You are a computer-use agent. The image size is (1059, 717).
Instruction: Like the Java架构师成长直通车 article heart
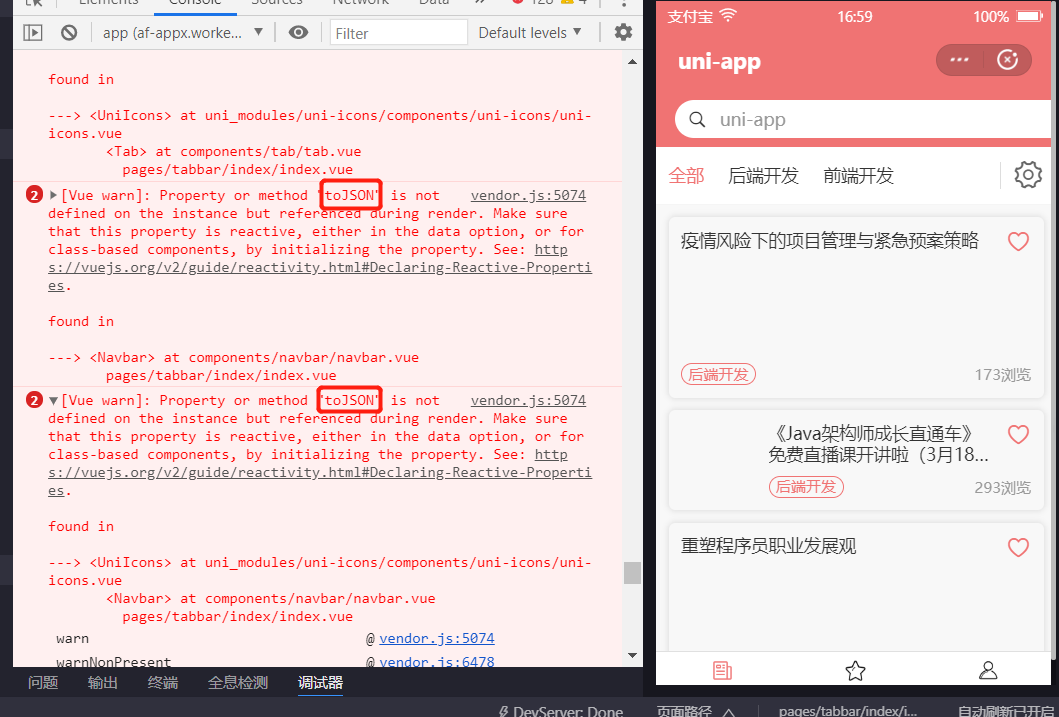click(x=1018, y=434)
